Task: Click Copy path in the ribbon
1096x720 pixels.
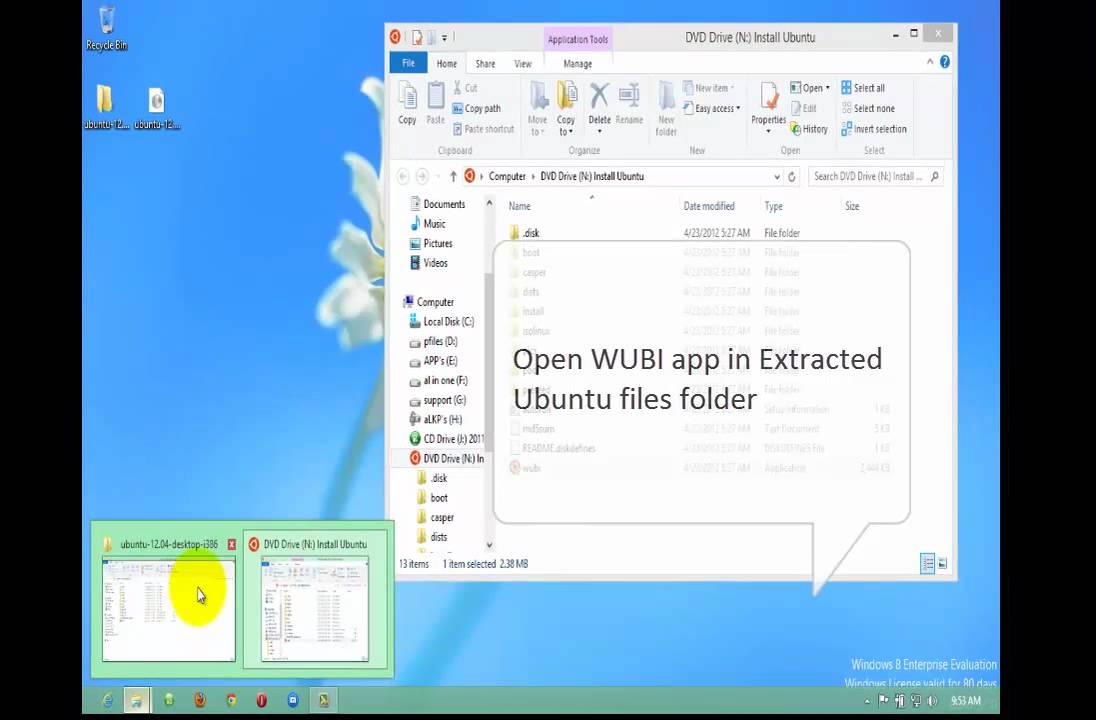Action: 476,108
